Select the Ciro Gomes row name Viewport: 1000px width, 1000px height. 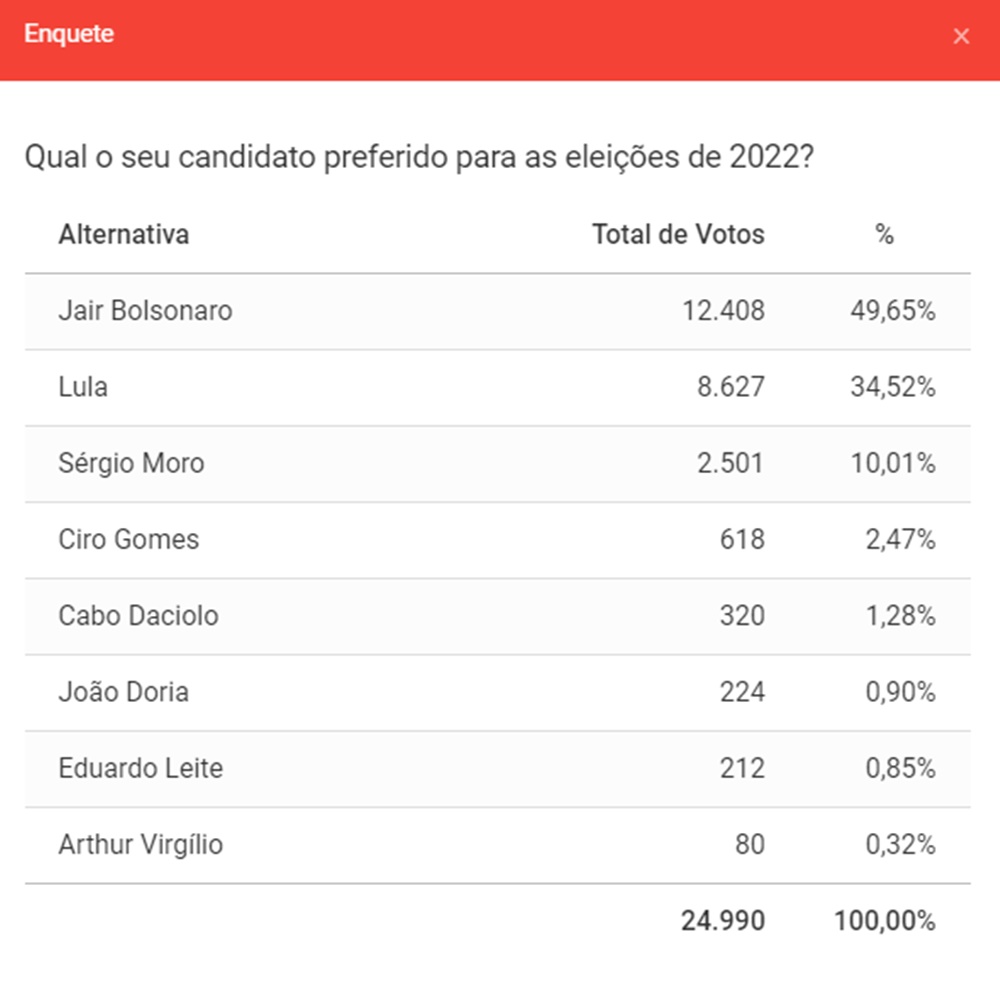coord(129,540)
